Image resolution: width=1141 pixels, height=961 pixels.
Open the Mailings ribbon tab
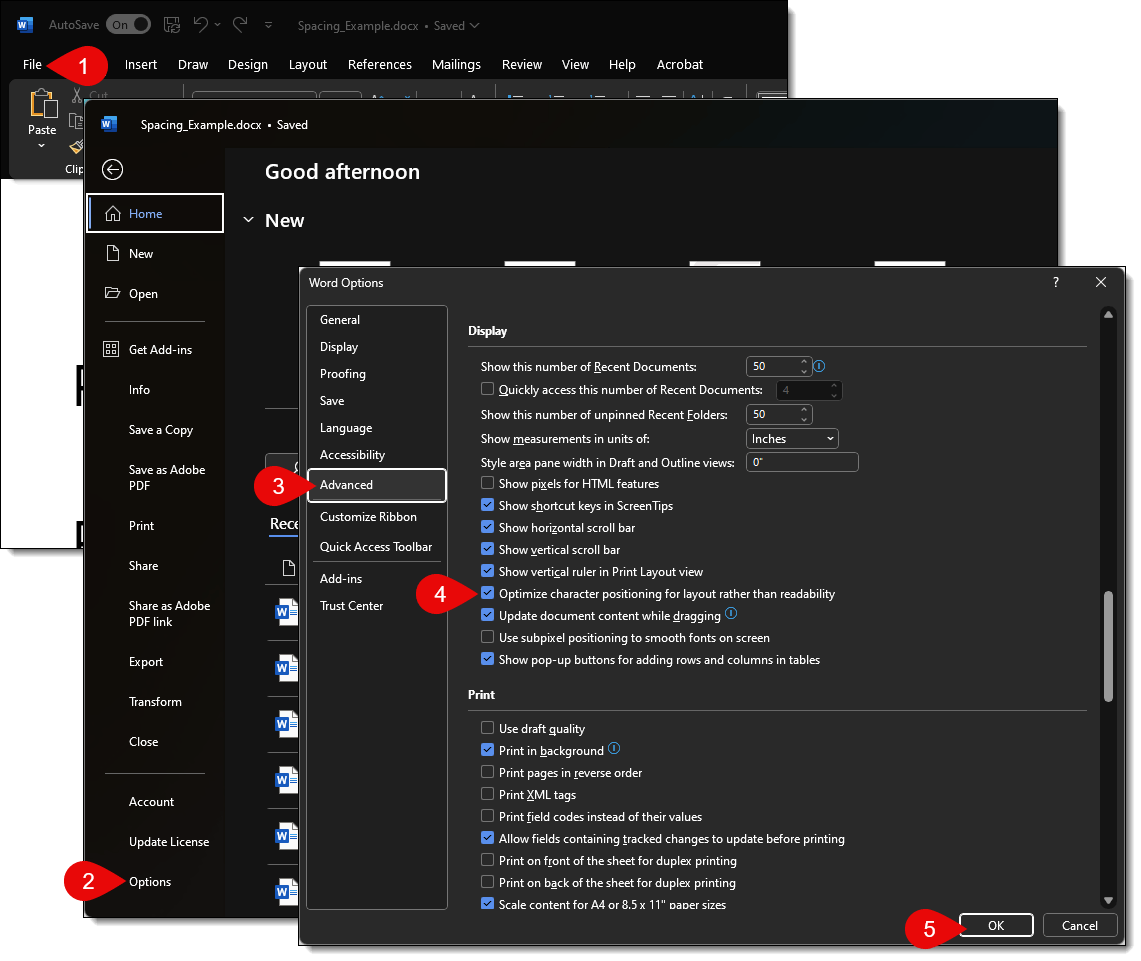(x=456, y=64)
